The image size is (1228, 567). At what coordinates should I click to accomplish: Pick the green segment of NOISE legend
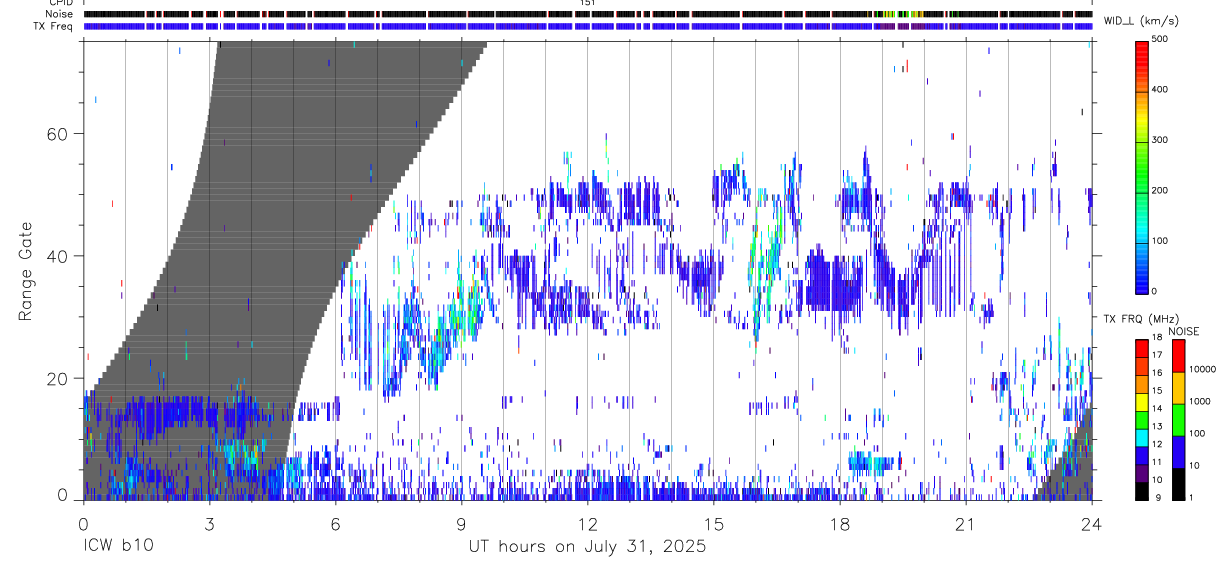pos(1178,420)
